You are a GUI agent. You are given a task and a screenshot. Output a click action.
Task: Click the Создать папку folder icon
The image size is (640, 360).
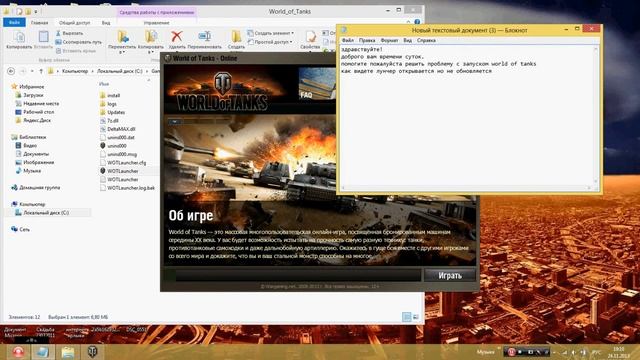[x=236, y=36]
